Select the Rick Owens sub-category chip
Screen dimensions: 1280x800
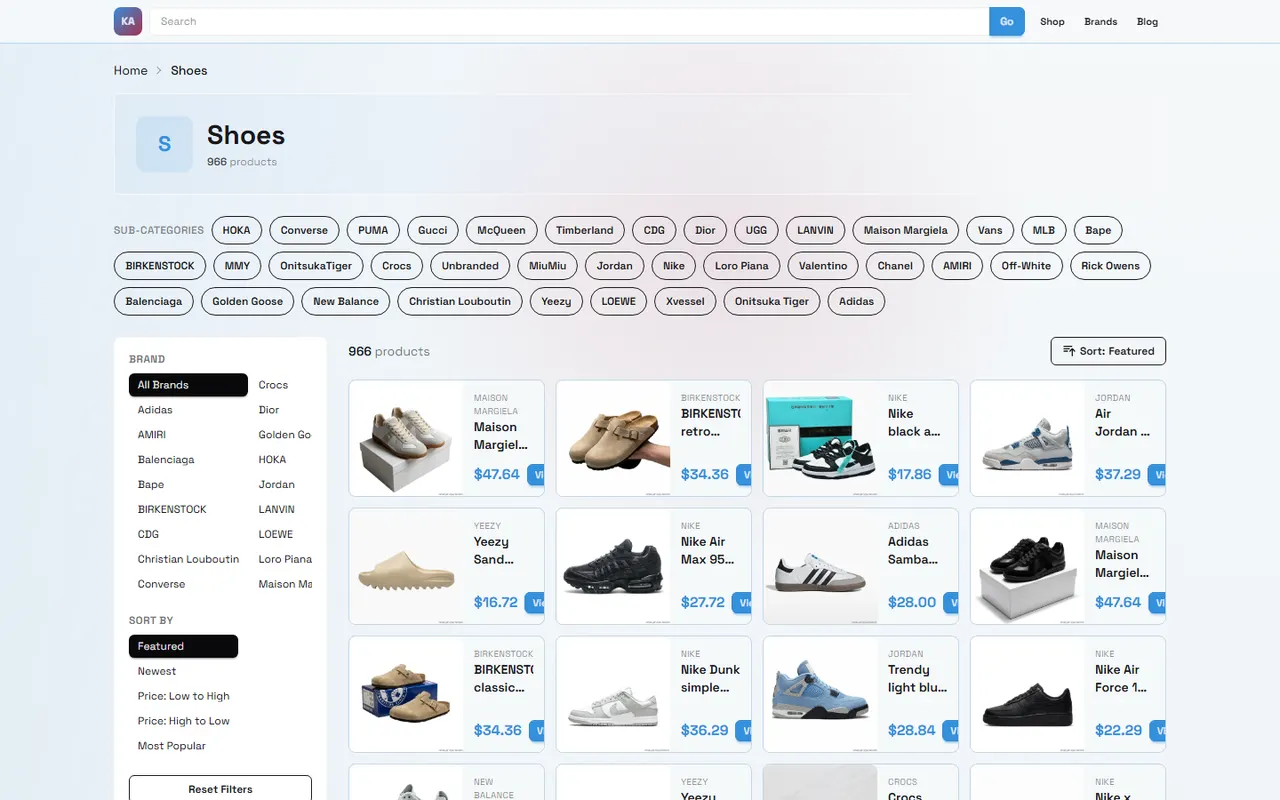pyautogui.click(x=1110, y=266)
